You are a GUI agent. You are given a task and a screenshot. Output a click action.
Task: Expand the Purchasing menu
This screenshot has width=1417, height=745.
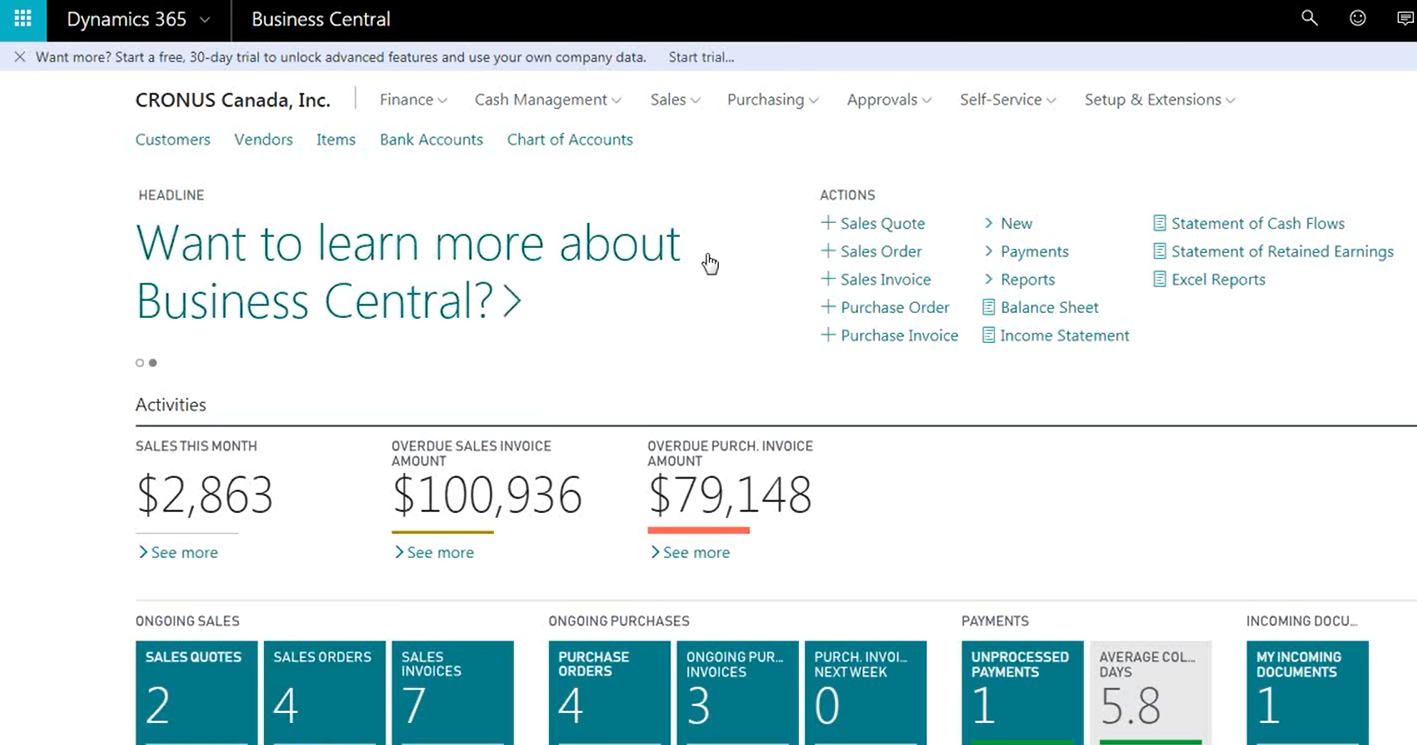773,99
